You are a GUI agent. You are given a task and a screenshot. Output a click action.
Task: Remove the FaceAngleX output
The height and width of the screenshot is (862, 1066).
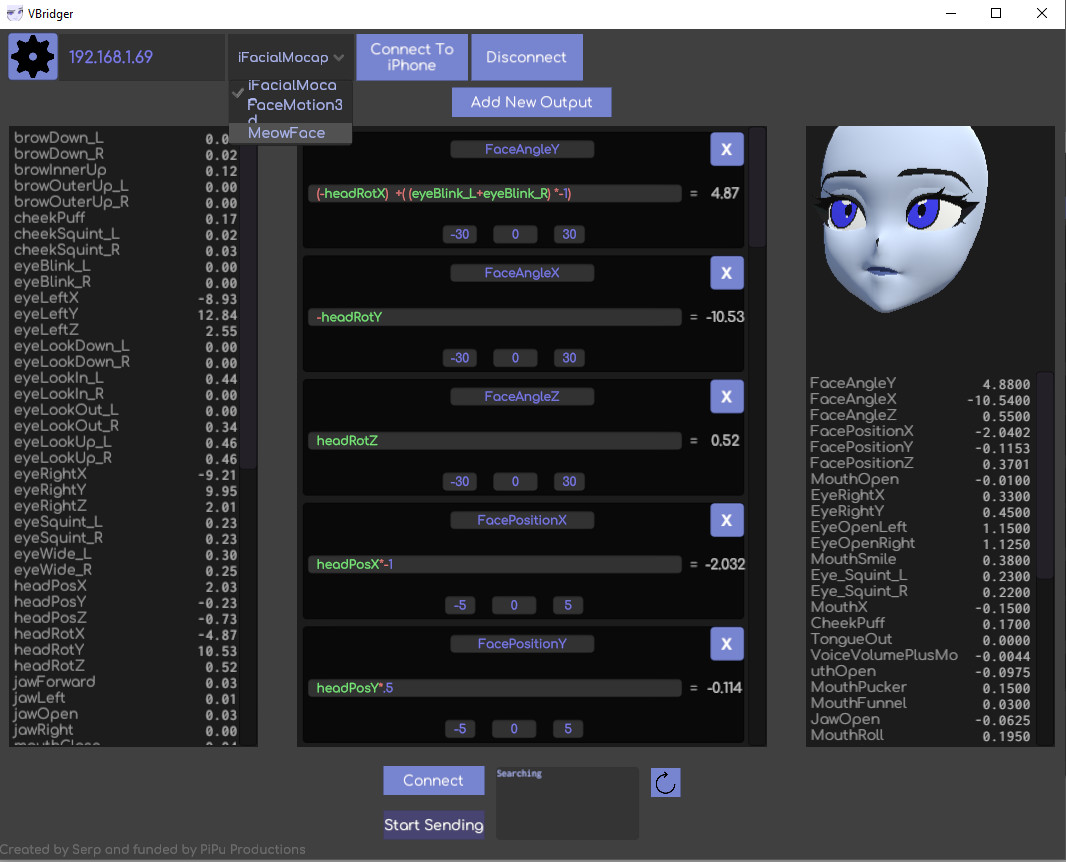click(x=727, y=272)
